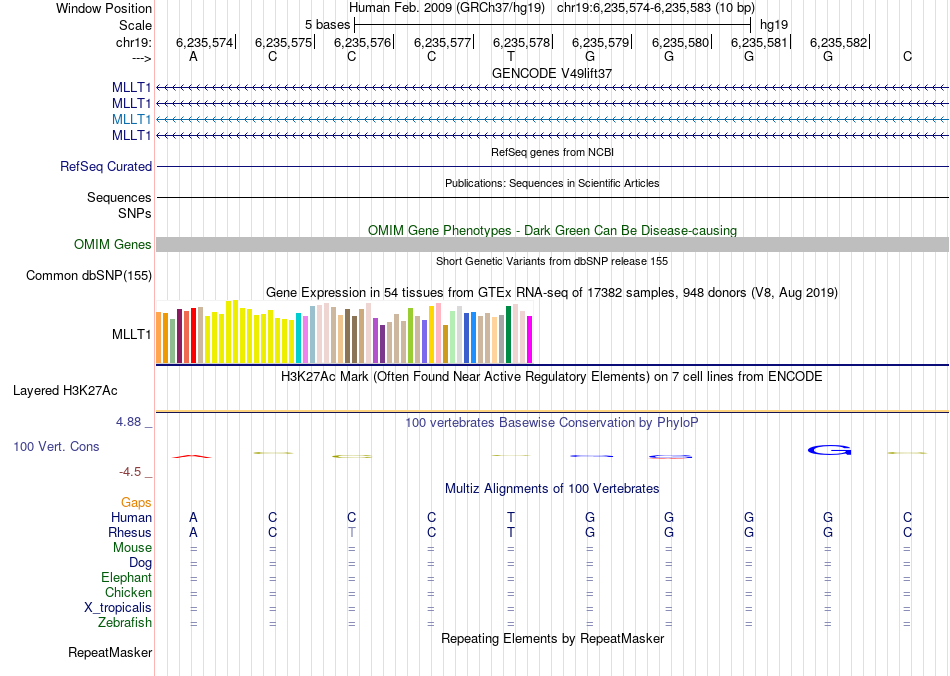Open the RefSeq Curated track label
Screen dimensions: 950x676
(x=106, y=167)
